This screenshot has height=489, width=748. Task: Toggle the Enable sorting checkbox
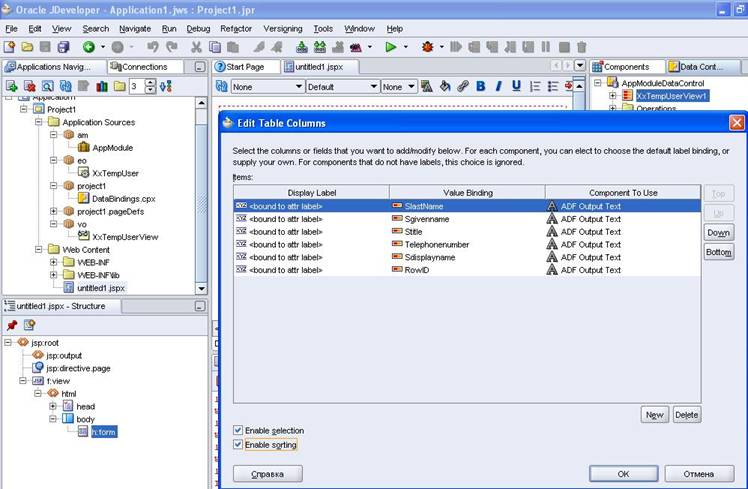click(x=238, y=445)
